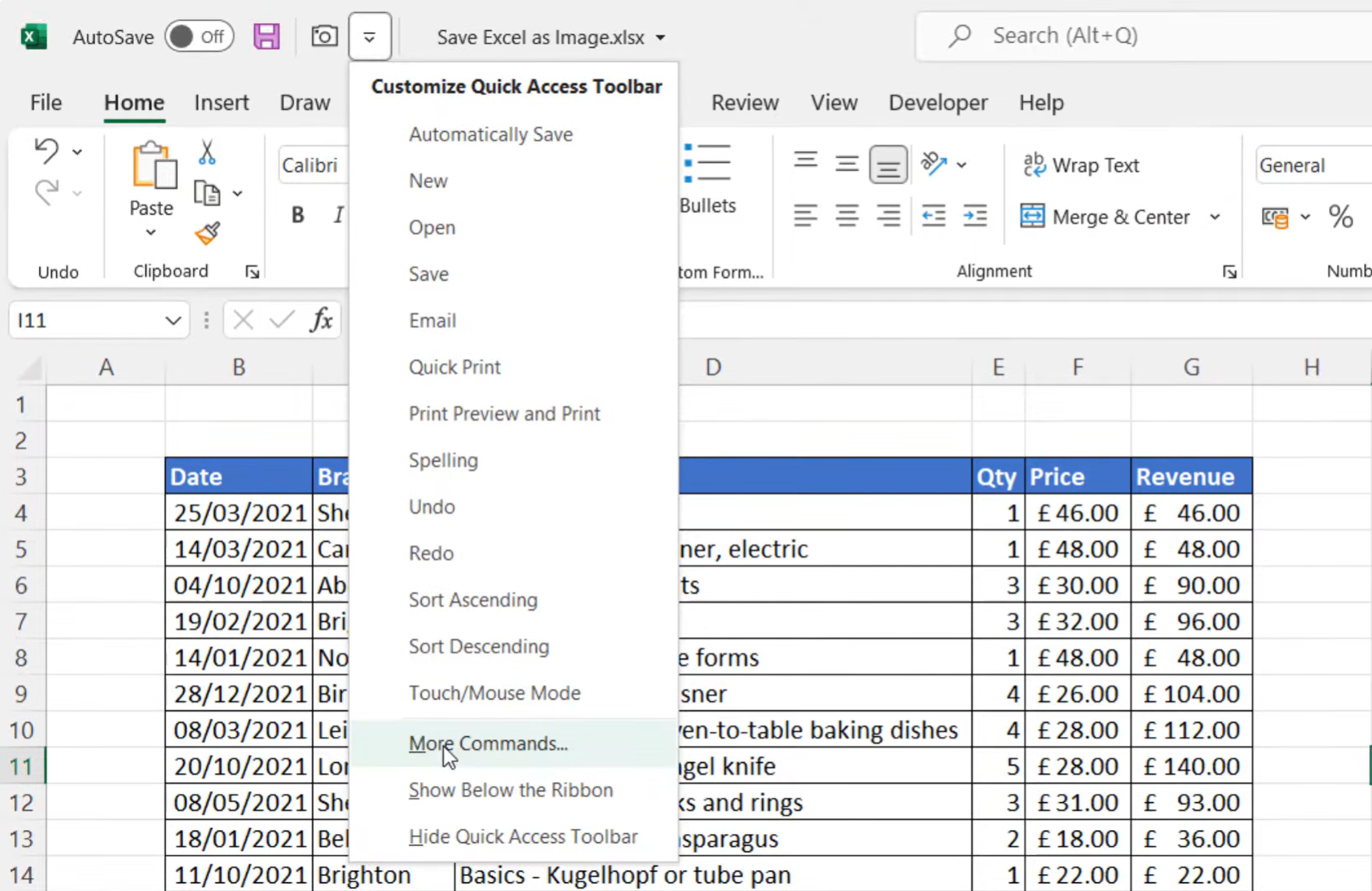The height and width of the screenshot is (891, 1372).
Task: Click the Enter checkmark in the formula bar
Action: [282, 320]
